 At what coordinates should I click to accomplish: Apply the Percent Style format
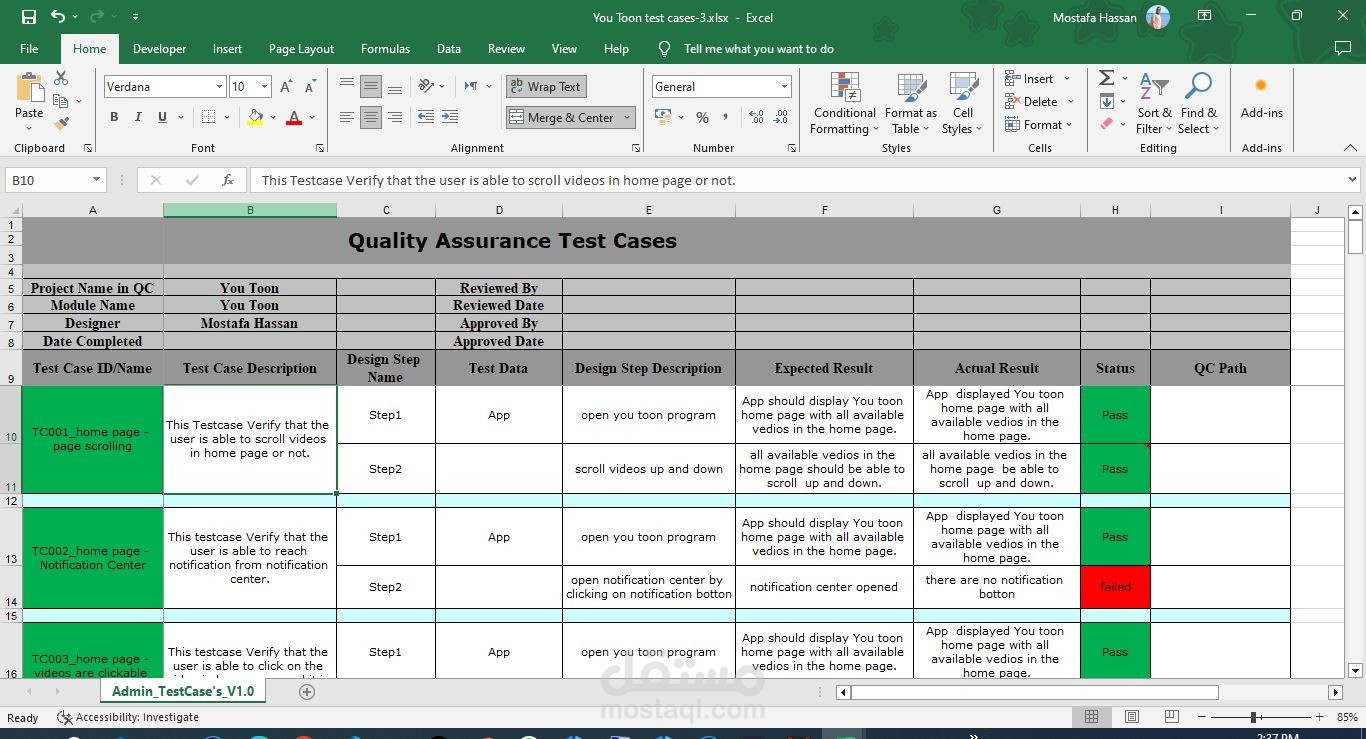click(702, 117)
